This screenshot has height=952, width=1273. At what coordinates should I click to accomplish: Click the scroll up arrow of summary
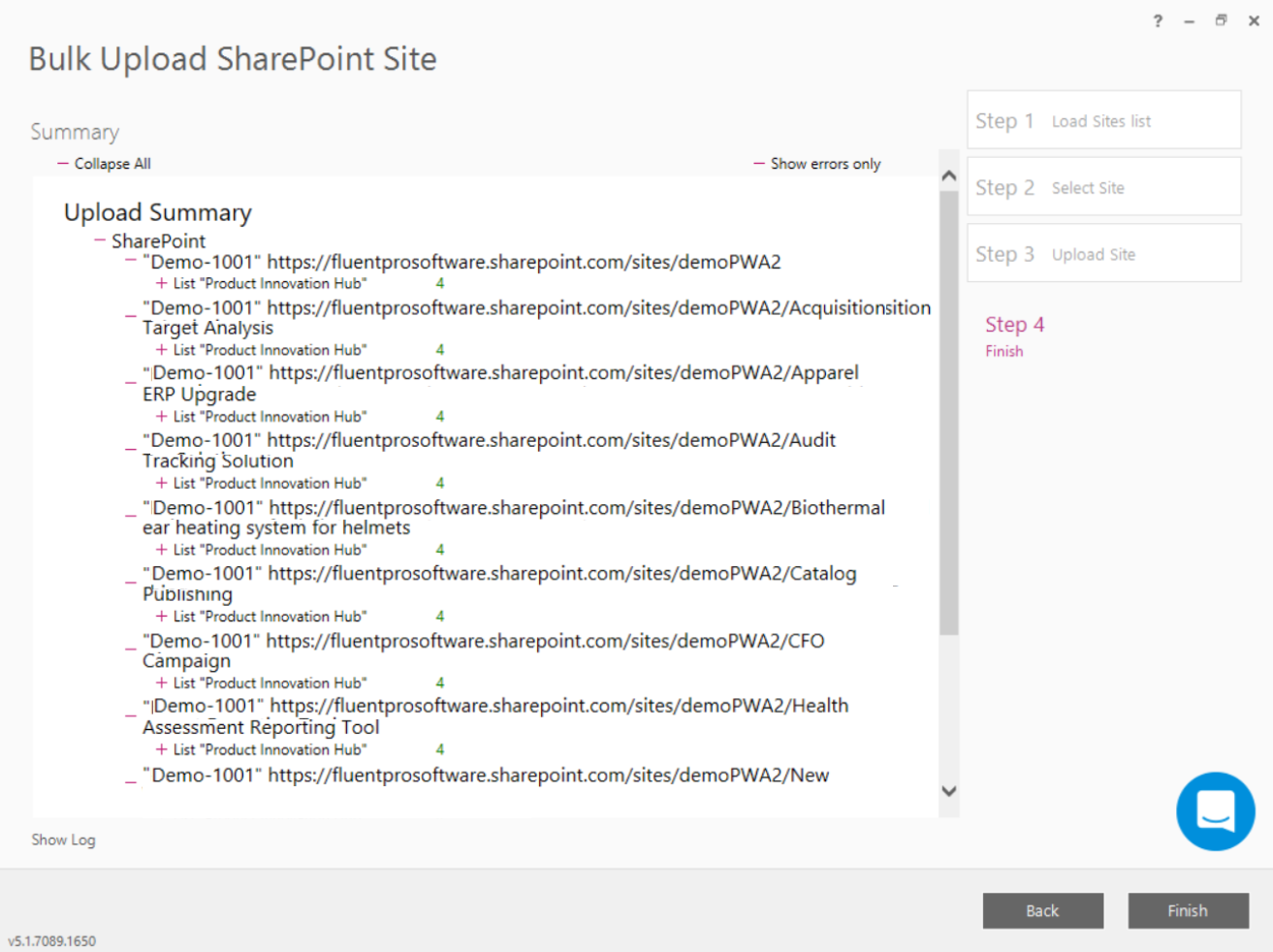[x=949, y=175]
